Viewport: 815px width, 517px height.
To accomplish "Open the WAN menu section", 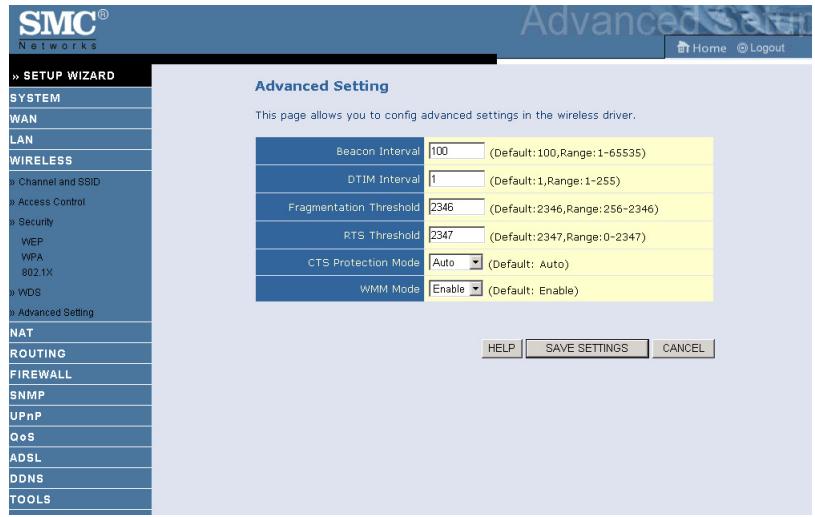I will pos(80,118).
